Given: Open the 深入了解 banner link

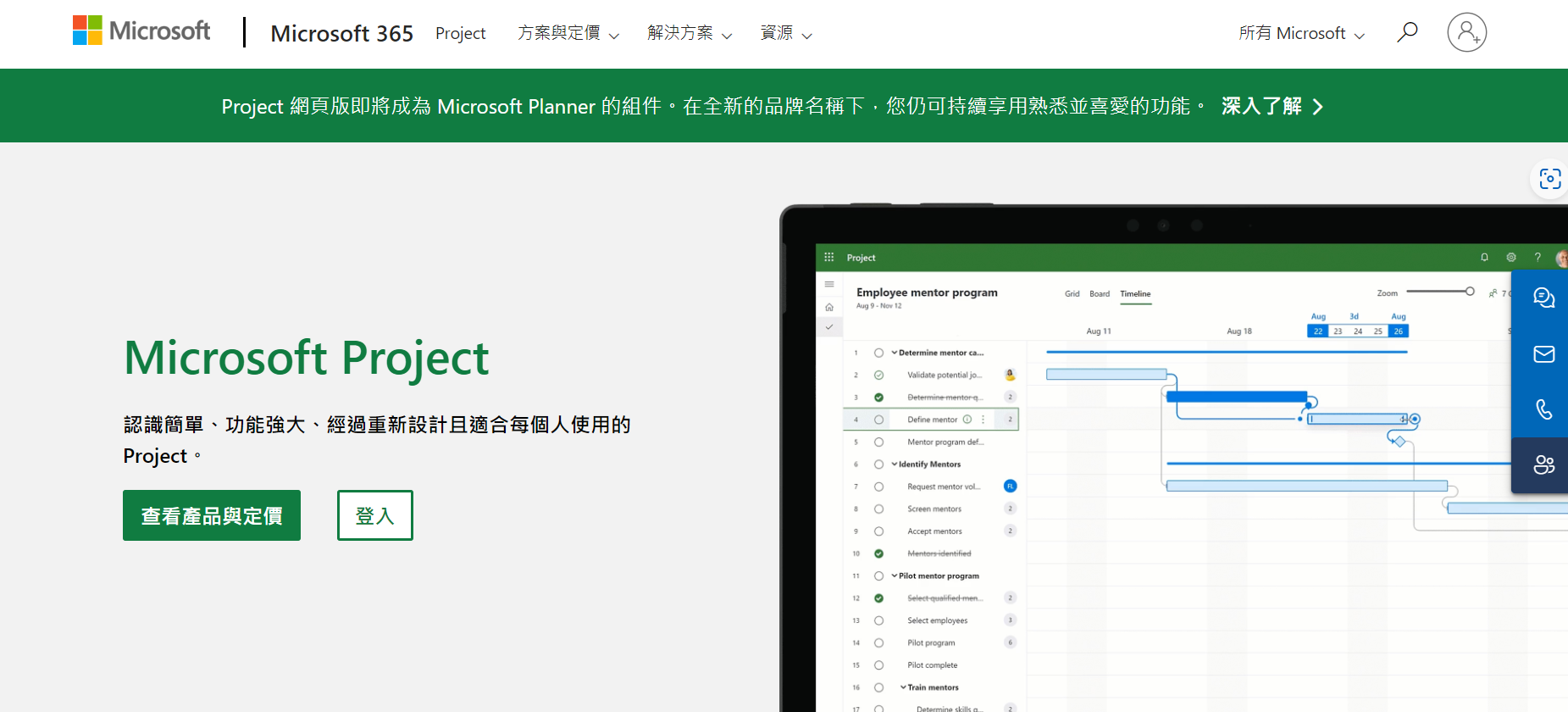Looking at the screenshot, I should coord(1272,106).
